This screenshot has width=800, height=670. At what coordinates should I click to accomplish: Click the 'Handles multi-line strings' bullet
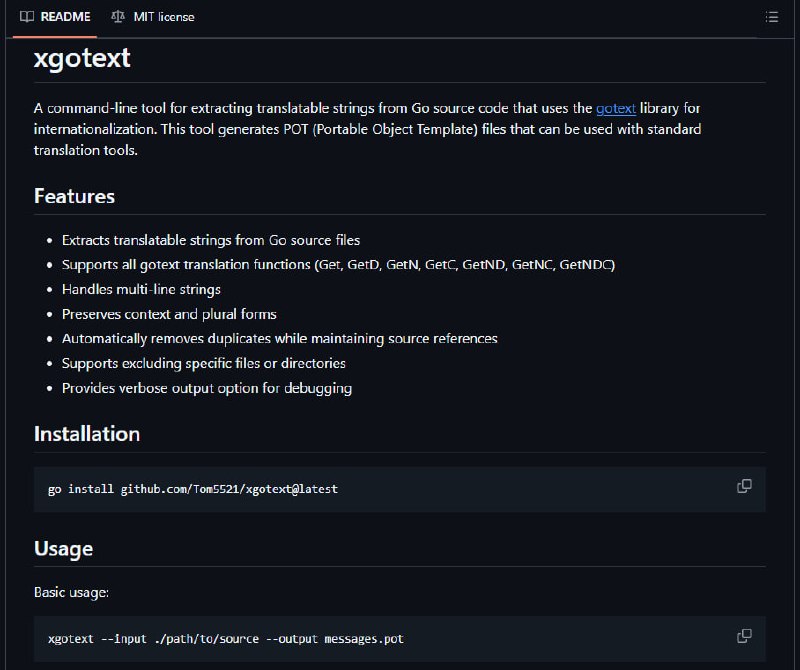141,289
